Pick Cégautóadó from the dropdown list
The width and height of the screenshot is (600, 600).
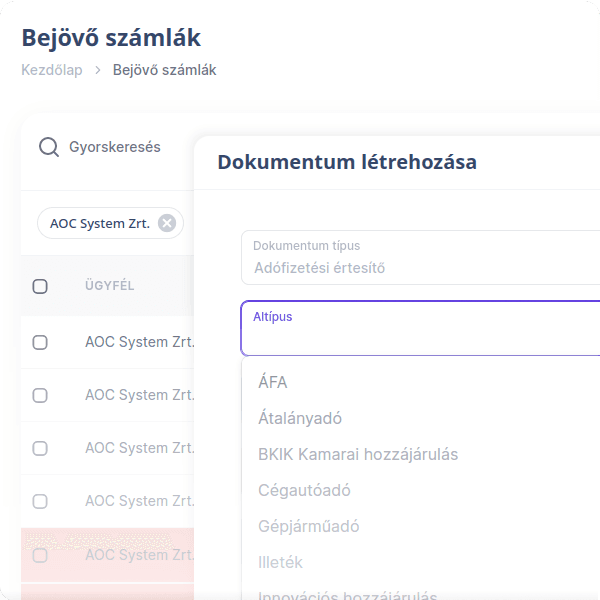point(304,490)
